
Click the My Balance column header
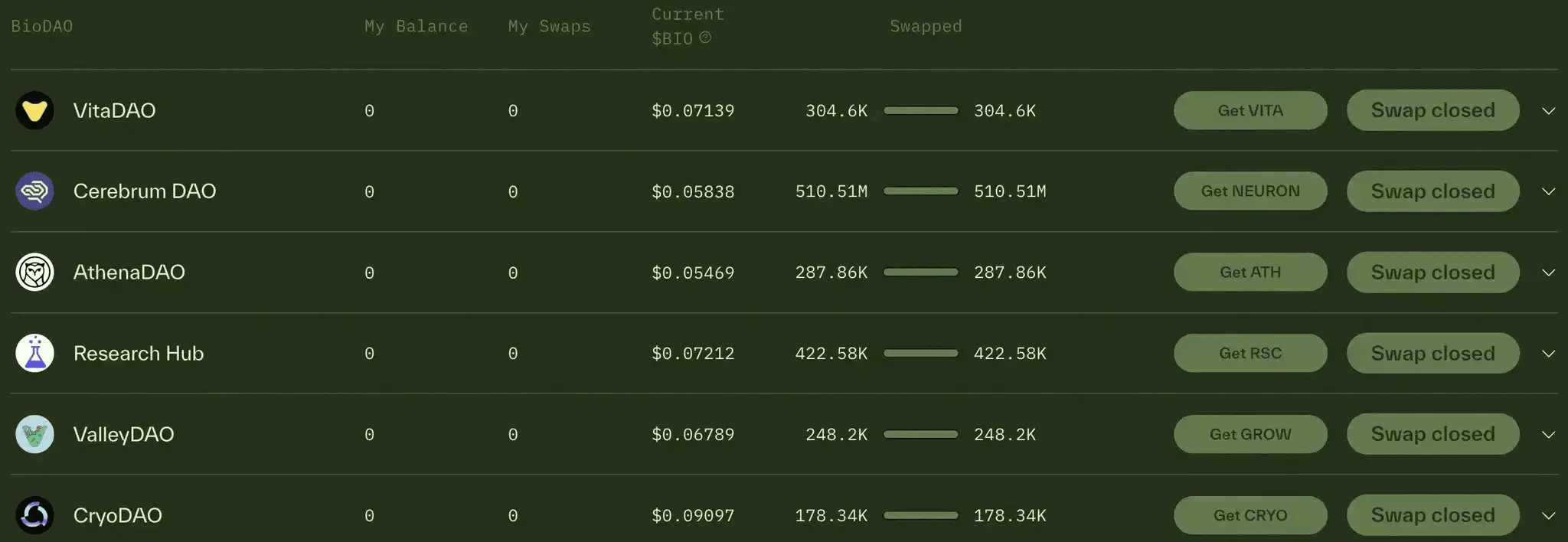416,26
